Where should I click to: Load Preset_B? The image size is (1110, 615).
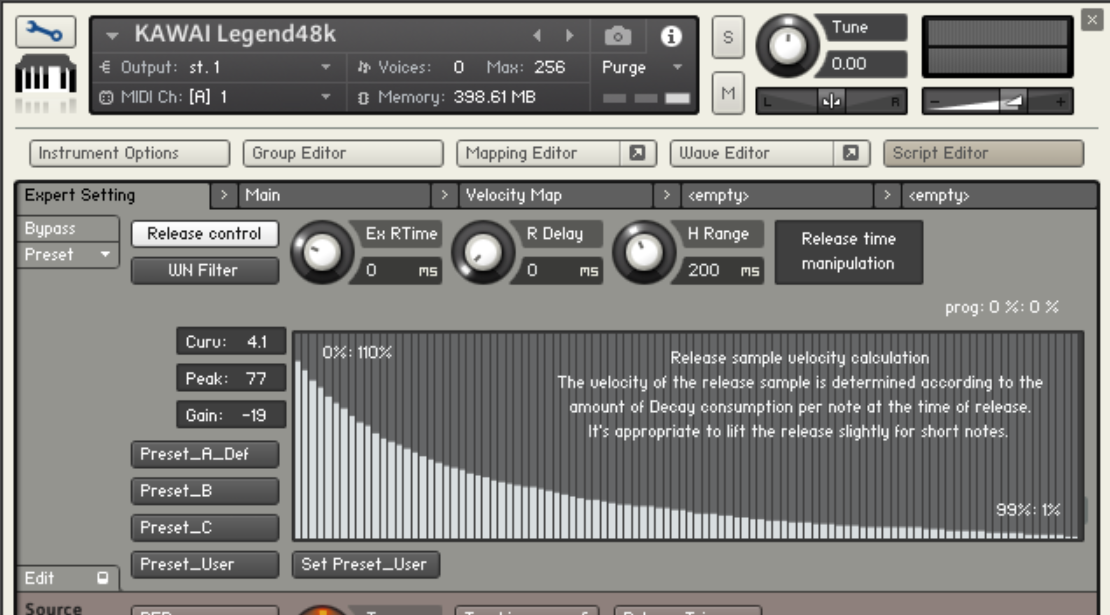pyautogui.click(x=204, y=491)
